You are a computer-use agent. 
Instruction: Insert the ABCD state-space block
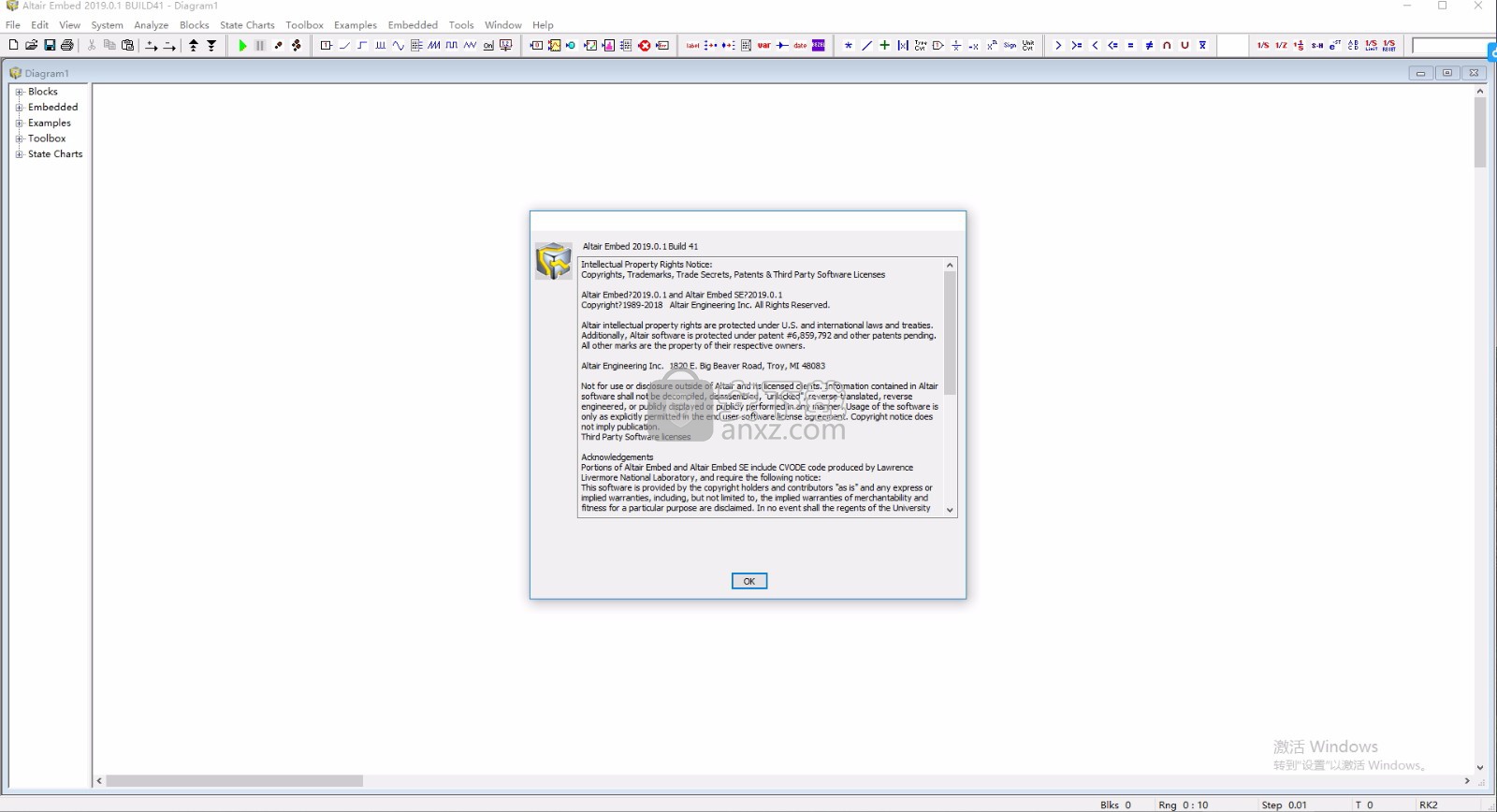pyautogui.click(x=1353, y=45)
